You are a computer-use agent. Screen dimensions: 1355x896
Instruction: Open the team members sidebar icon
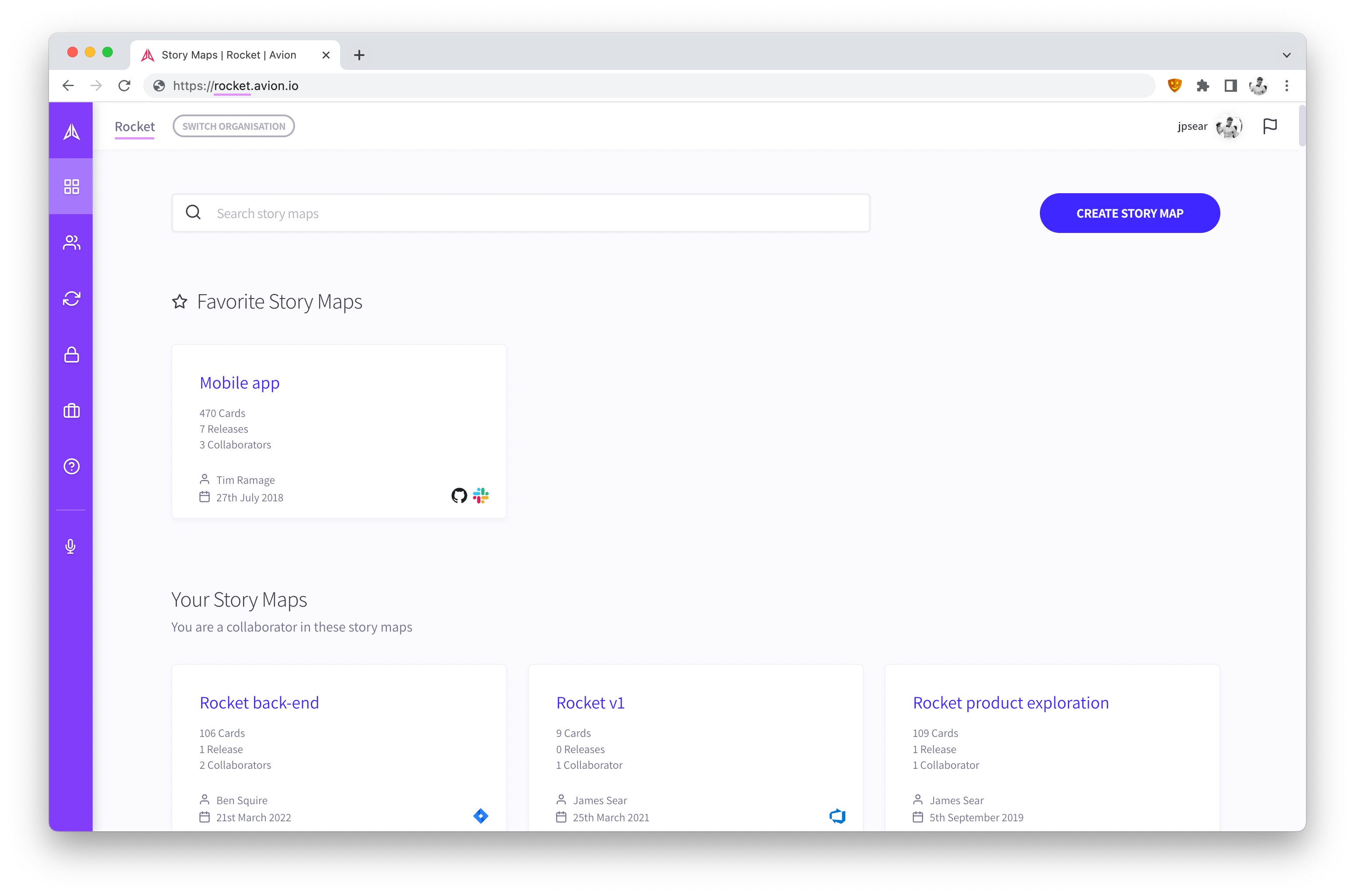pyautogui.click(x=71, y=242)
